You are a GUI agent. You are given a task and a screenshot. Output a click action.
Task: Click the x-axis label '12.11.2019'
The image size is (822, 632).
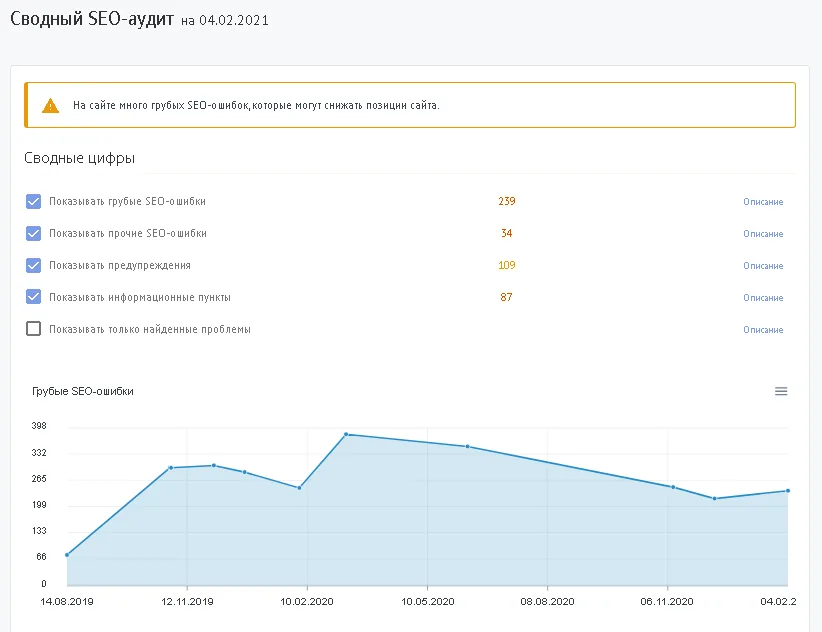[x=187, y=601]
